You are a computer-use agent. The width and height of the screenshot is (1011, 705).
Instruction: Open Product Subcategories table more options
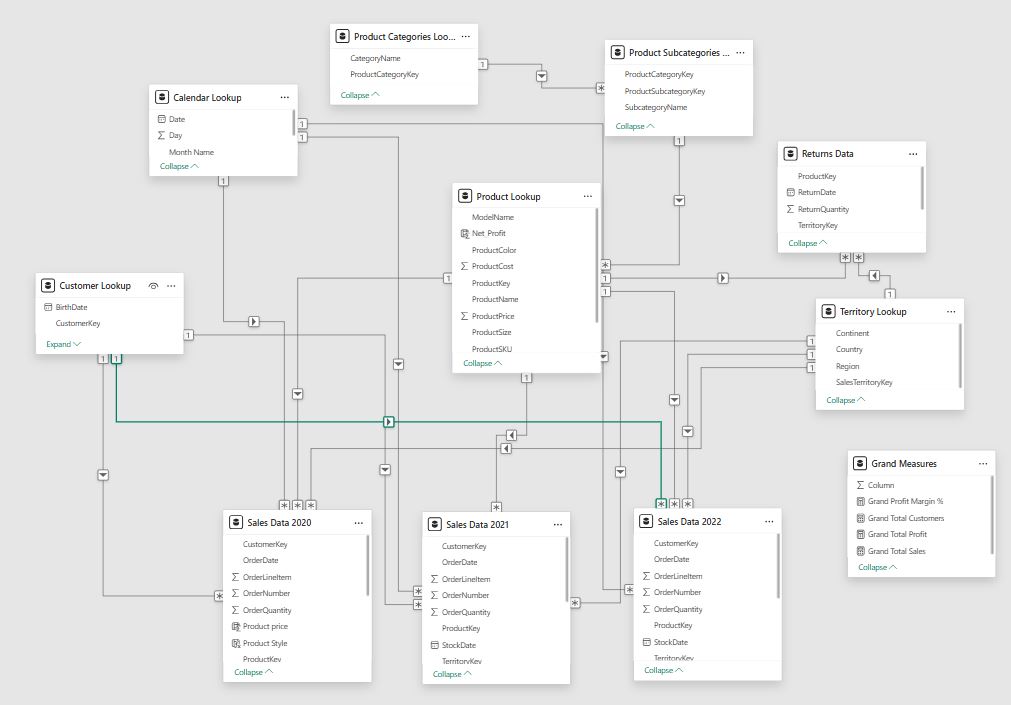(x=740, y=53)
